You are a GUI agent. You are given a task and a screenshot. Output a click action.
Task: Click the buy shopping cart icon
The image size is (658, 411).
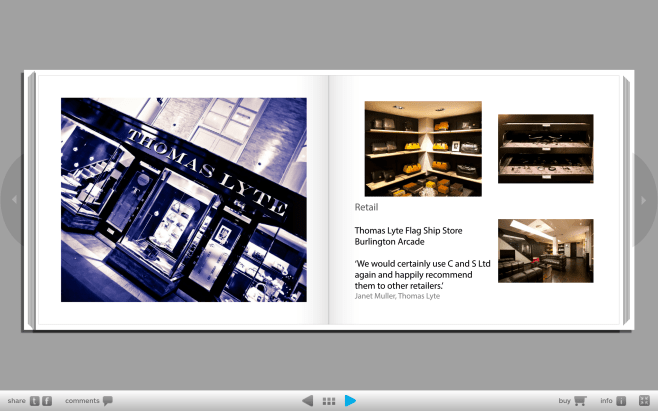pyautogui.click(x=580, y=401)
